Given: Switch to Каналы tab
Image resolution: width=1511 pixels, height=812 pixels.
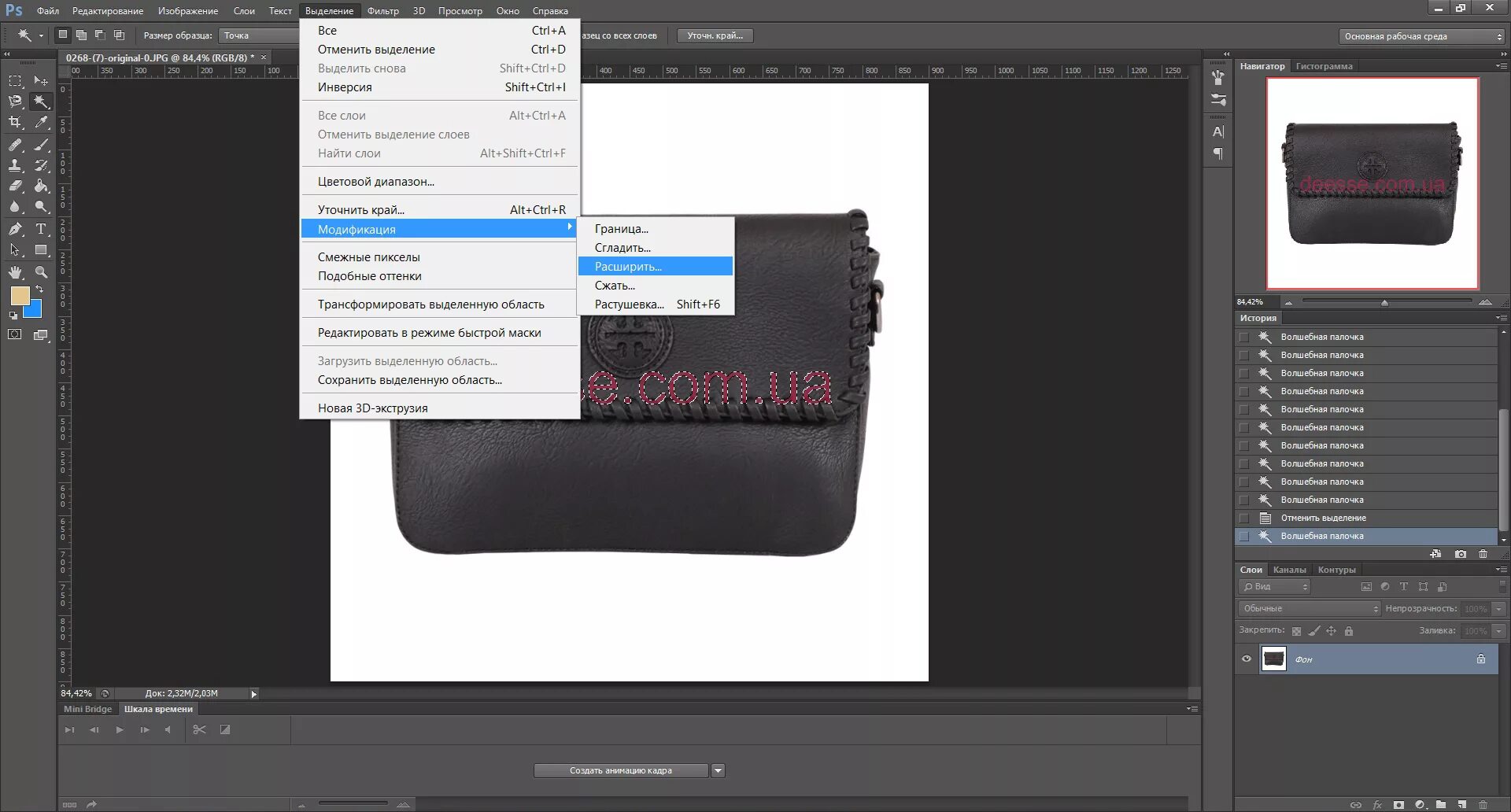Looking at the screenshot, I should (x=1289, y=570).
